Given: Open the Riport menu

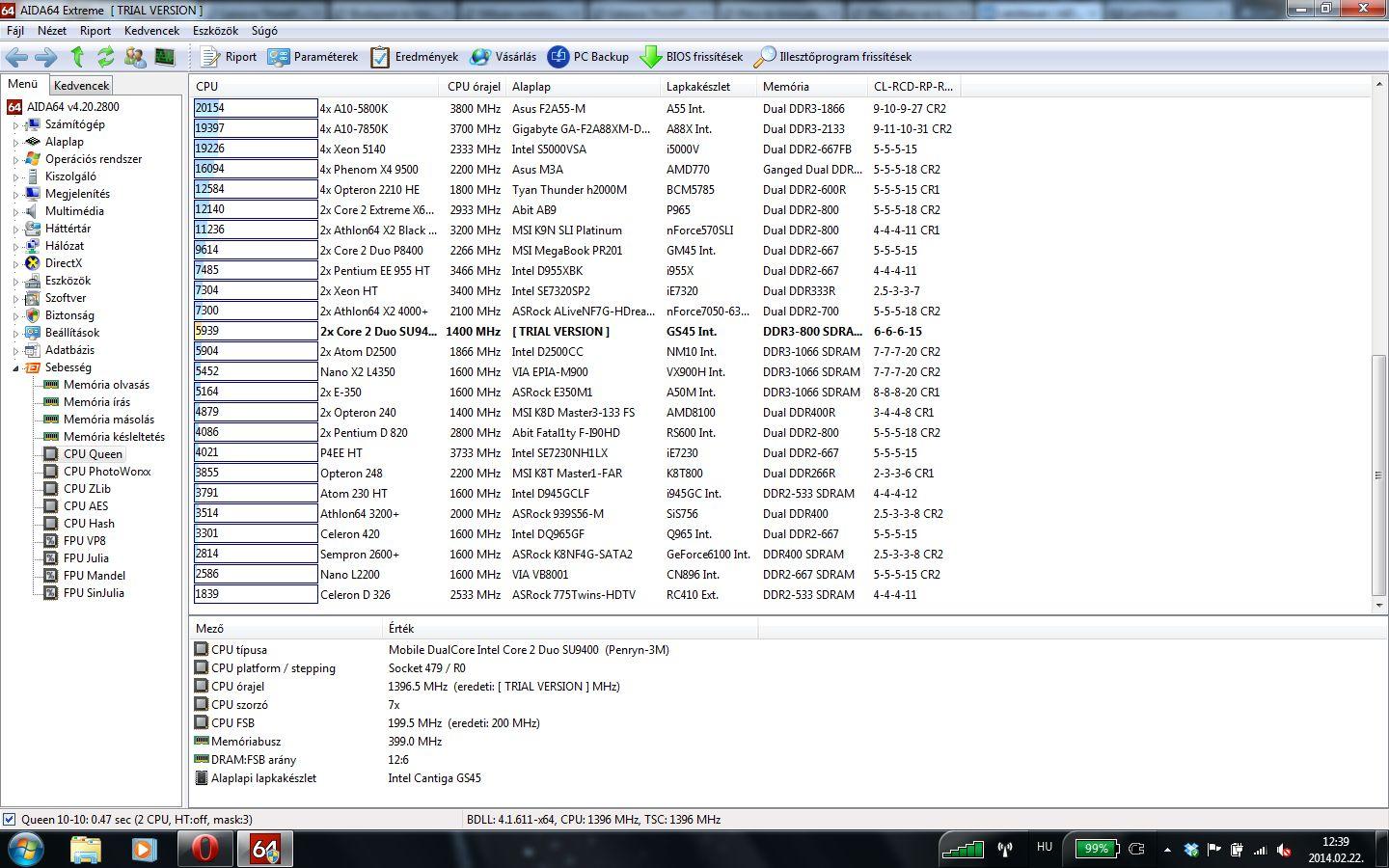Looking at the screenshot, I should pos(95,31).
